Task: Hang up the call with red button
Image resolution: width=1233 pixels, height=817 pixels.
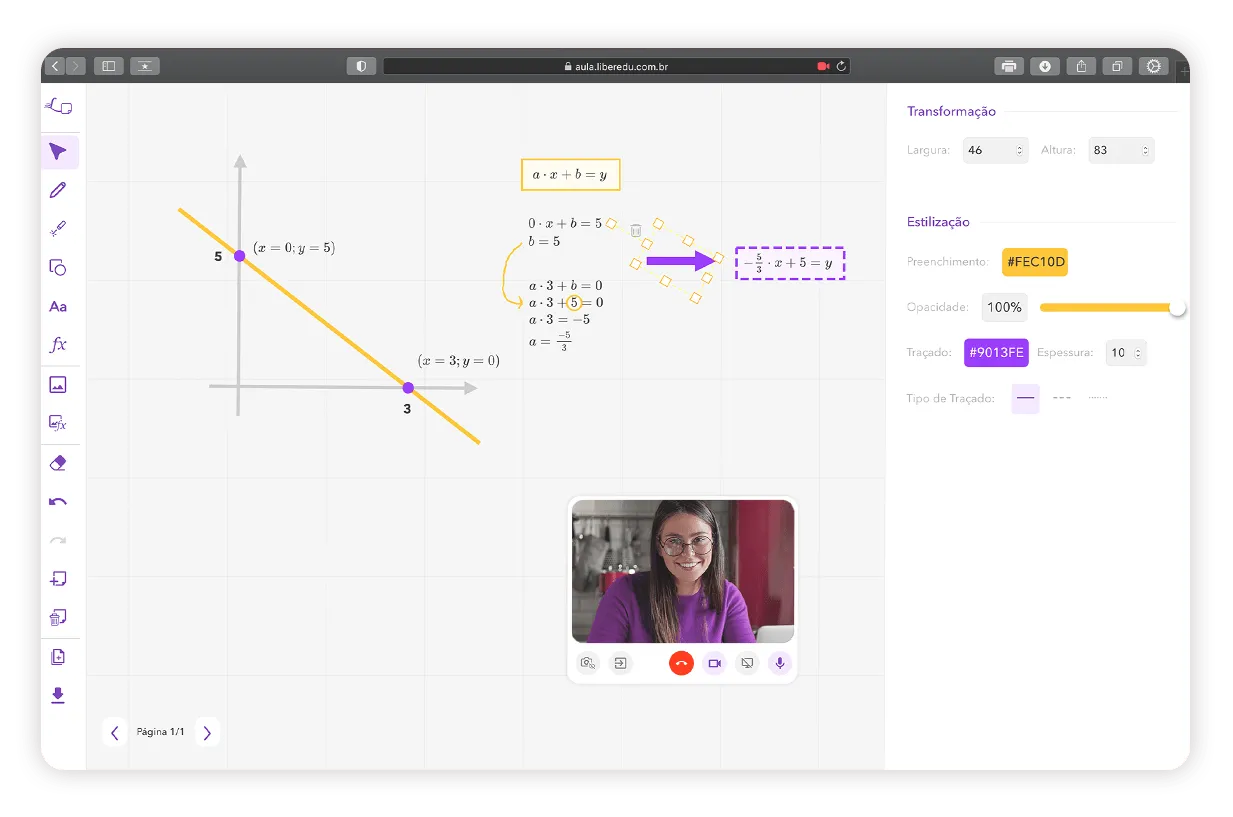Action: (x=681, y=663)
